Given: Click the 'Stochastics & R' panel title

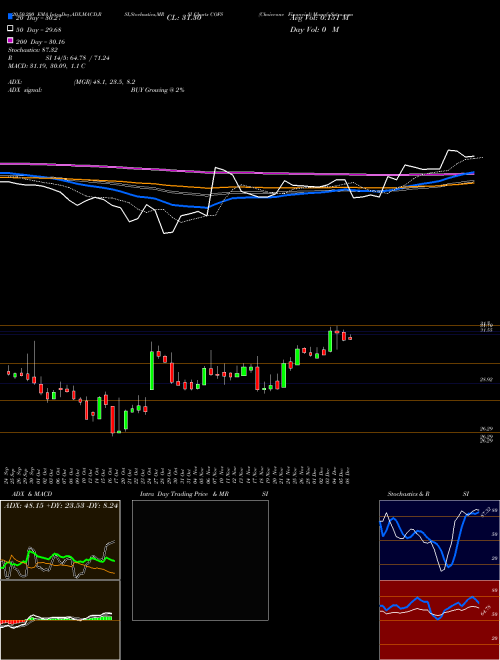Looking at the screenshot, I should click(408, 494).
